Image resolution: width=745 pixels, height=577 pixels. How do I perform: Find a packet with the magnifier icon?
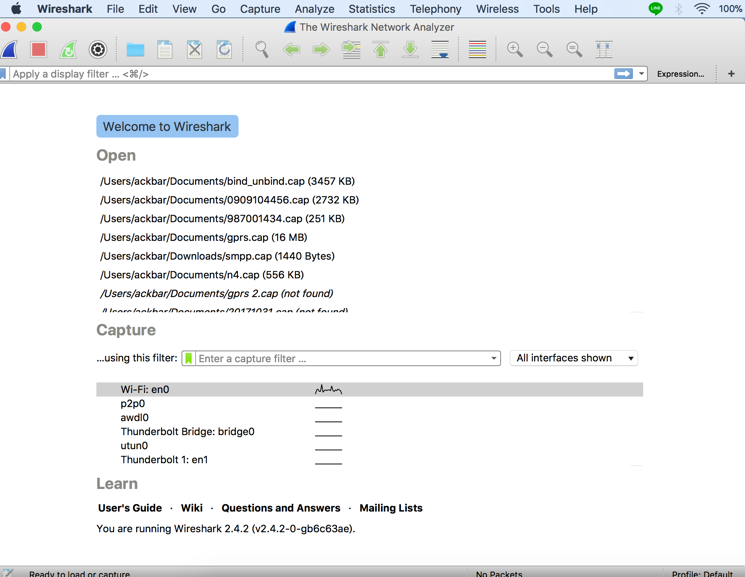pyautogui.click(x=262, y=49)
